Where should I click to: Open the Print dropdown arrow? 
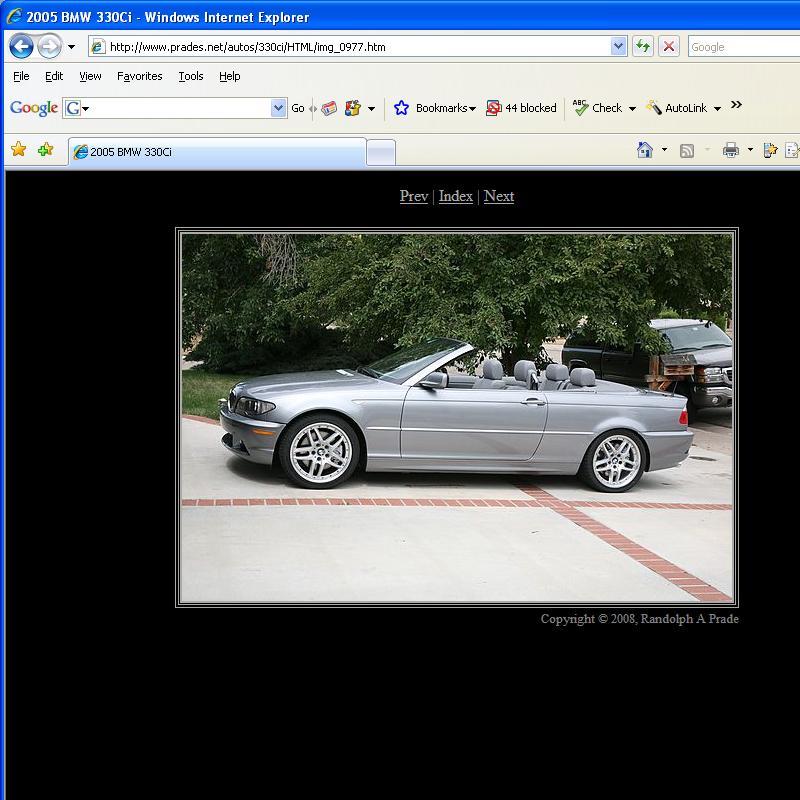(750, 149)
